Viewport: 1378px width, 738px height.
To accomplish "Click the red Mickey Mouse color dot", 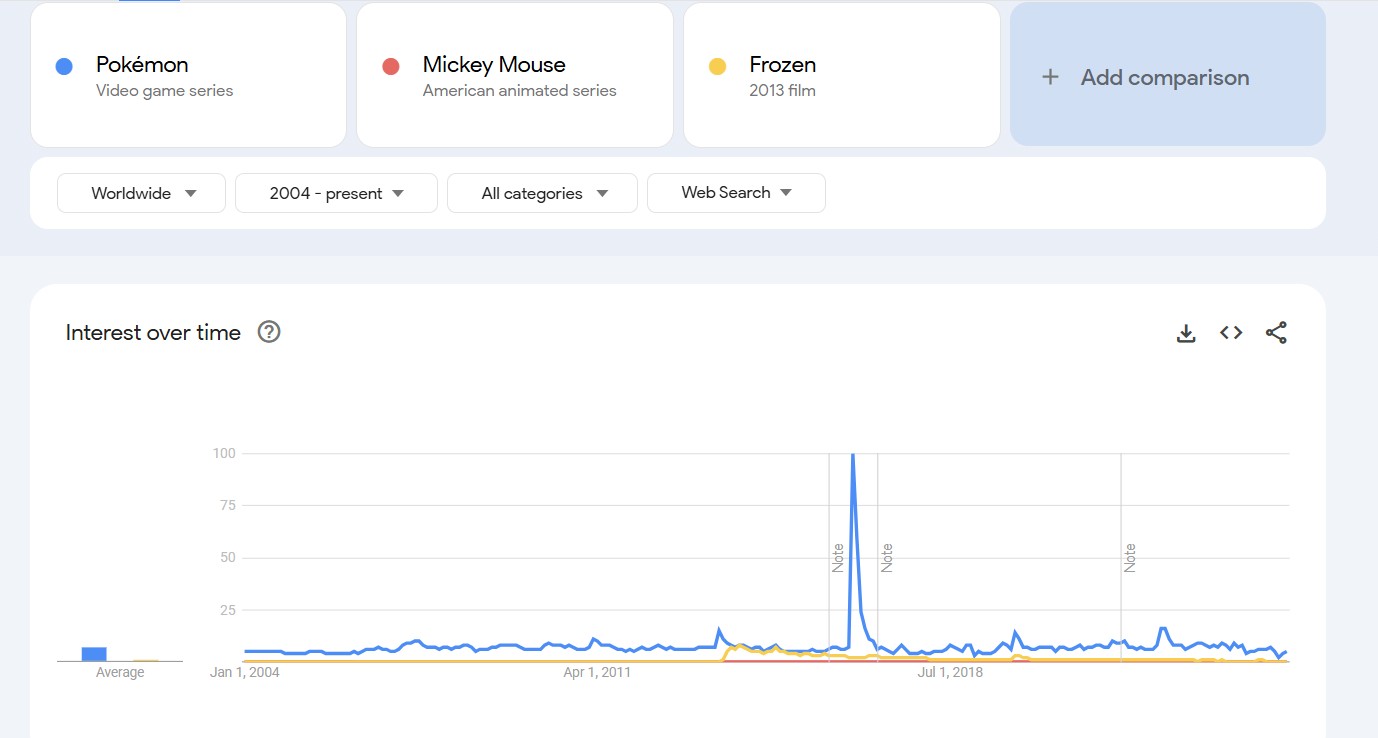I will click(391, 66).
